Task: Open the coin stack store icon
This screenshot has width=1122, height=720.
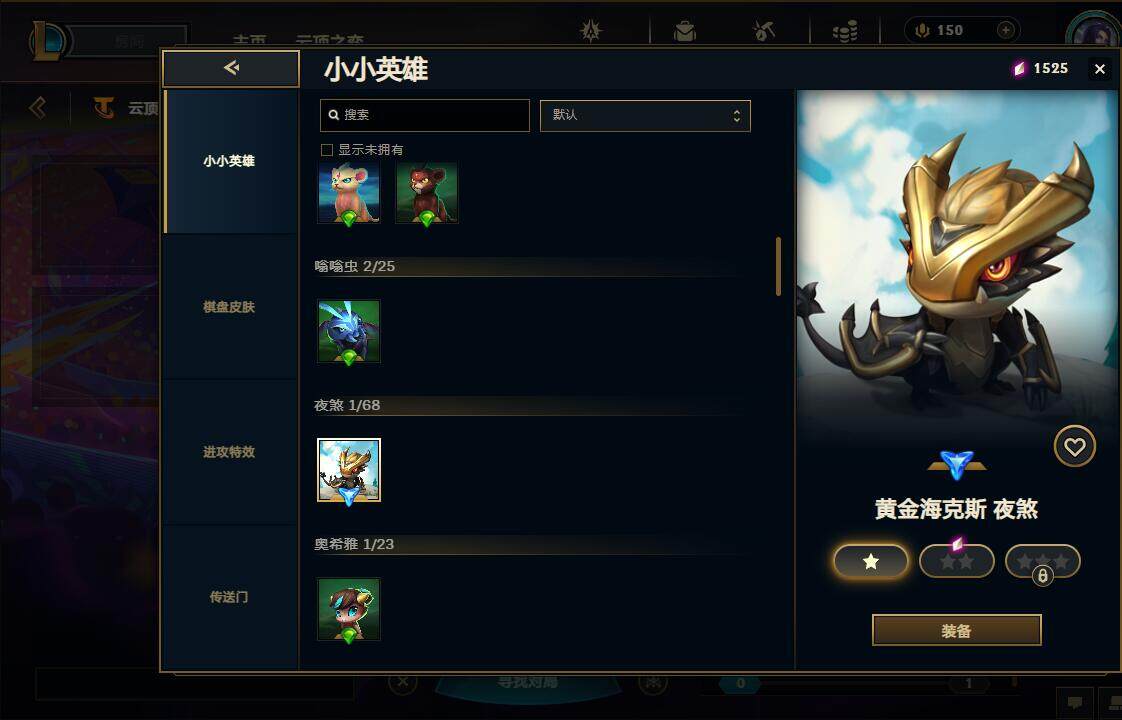Action: [x=845, y=31]
